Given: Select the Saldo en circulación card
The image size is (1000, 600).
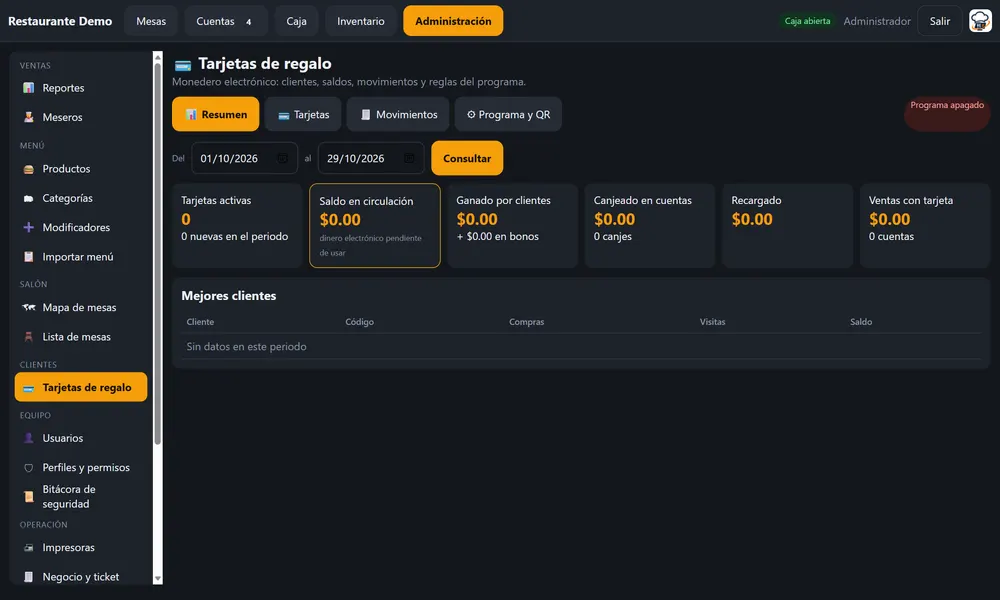Looking at the screenshot, I should (x=375, y=226).
